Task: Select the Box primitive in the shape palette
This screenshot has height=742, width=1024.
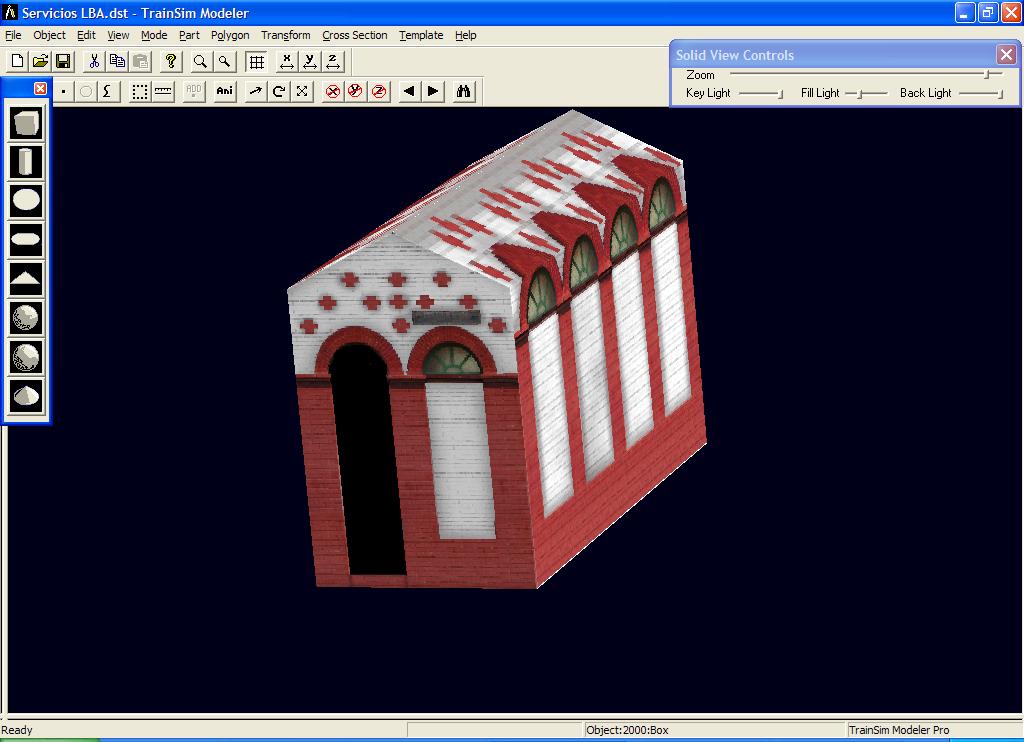Action: pyautogui.click(x=27, y=124)
